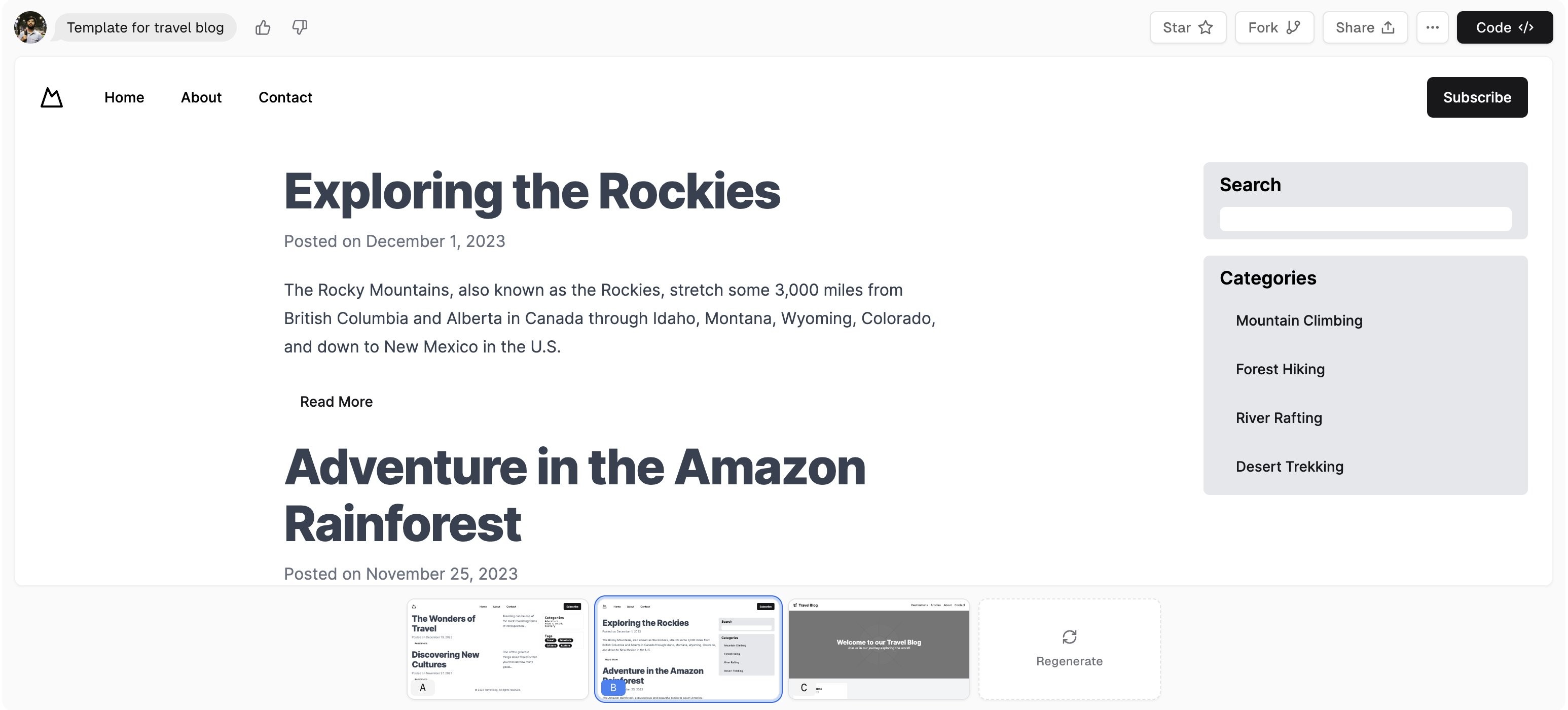Click the Categories heading
Image resolution: width=1568 pixels, height=710 pixels.
(x=1267, y=278)
